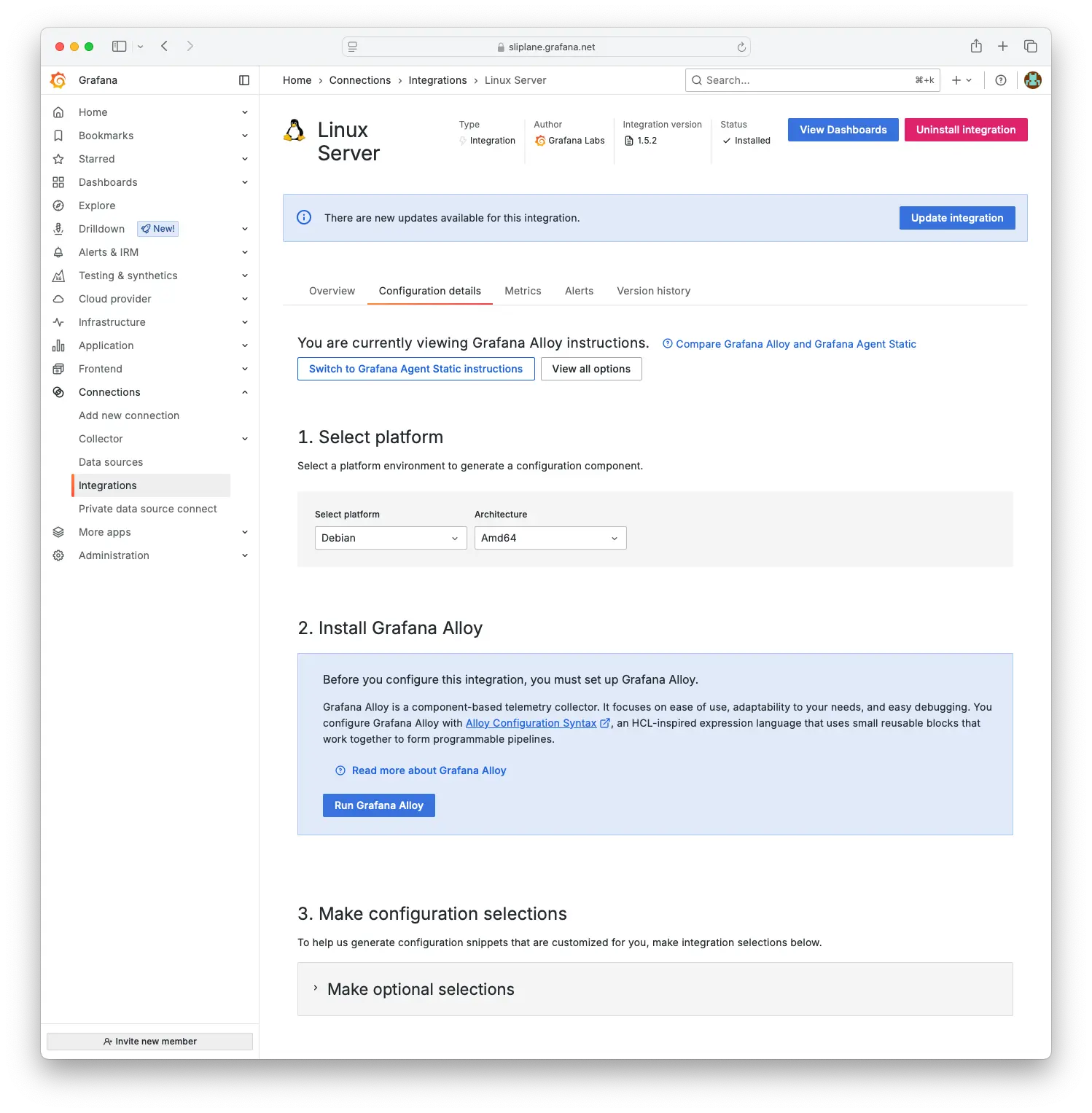The width and height of the screenshot is (1092, 1113).
Task: Switch to the Metrics tab
Action: (x=523, y=291)
